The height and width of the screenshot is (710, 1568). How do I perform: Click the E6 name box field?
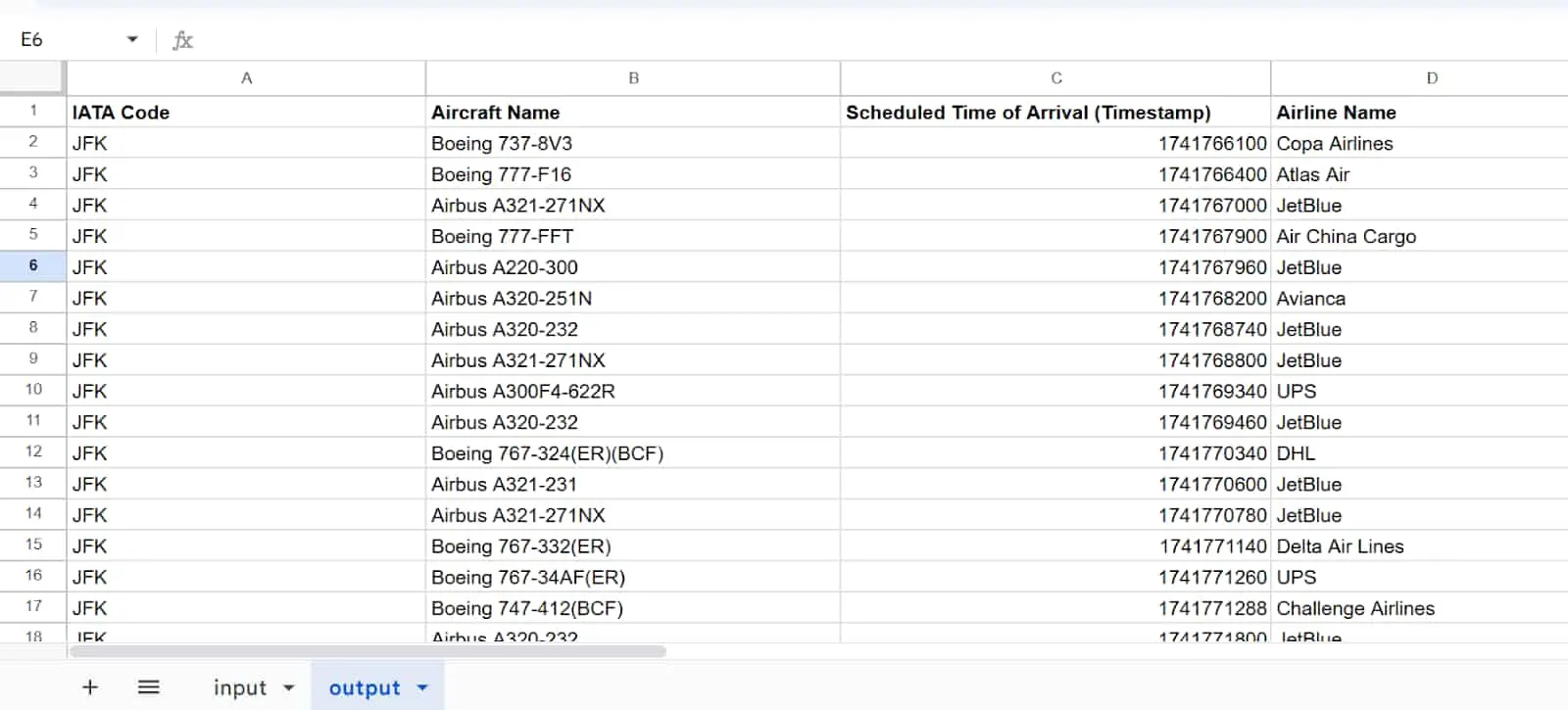click(64, 40)
